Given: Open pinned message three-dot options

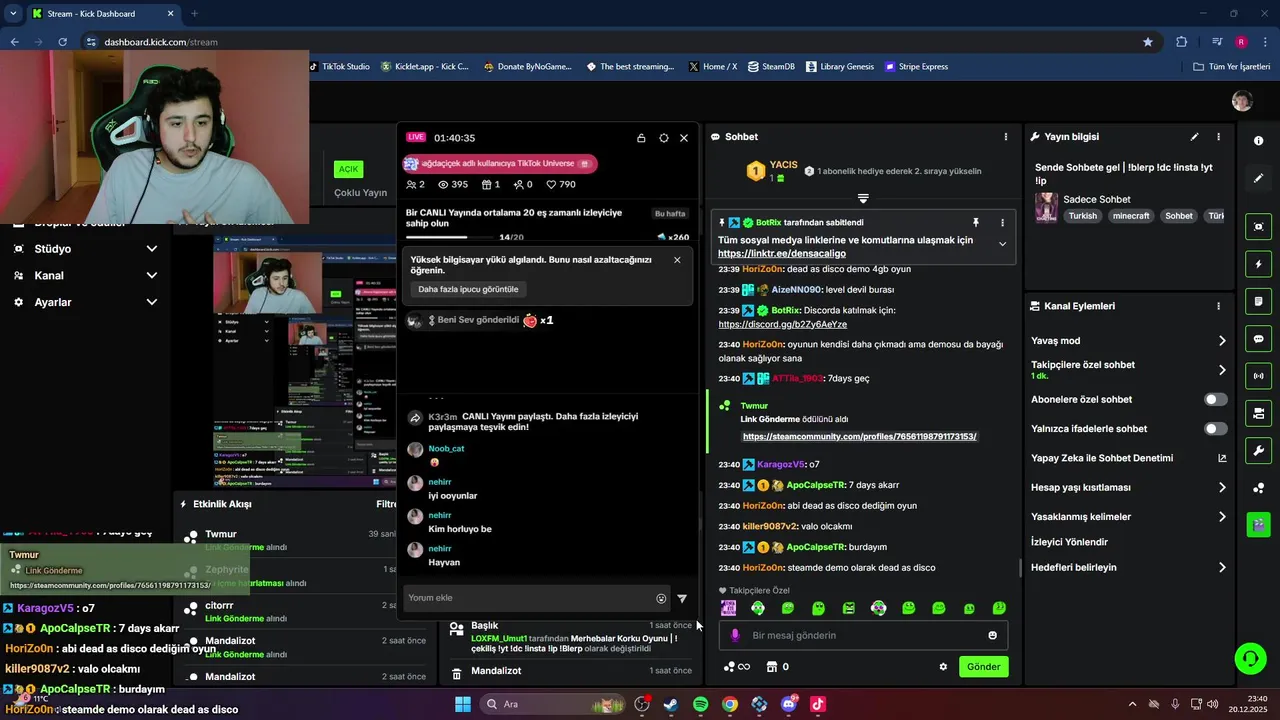Looking at the screenshot, I should tap(1002, 222).
